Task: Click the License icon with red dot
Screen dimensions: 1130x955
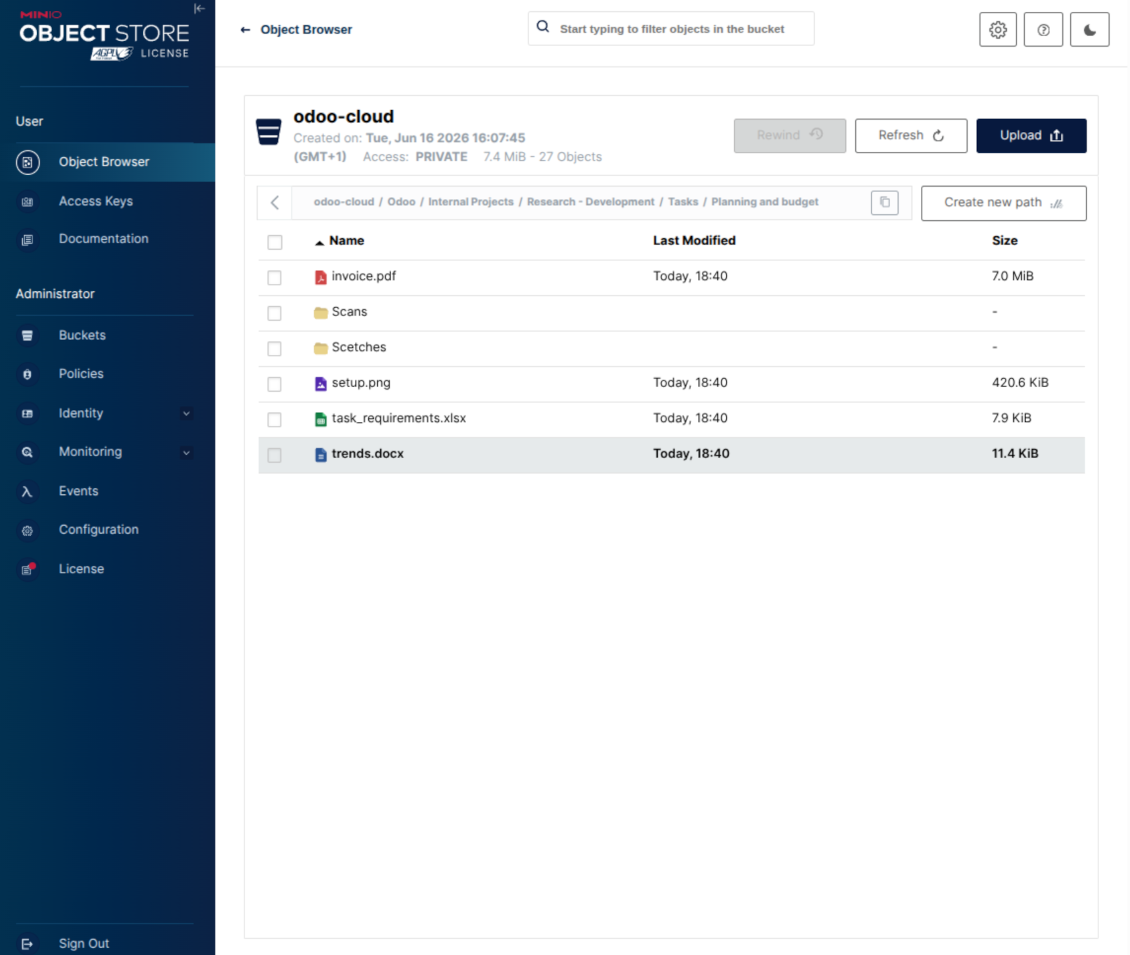Action: (28, 569)
